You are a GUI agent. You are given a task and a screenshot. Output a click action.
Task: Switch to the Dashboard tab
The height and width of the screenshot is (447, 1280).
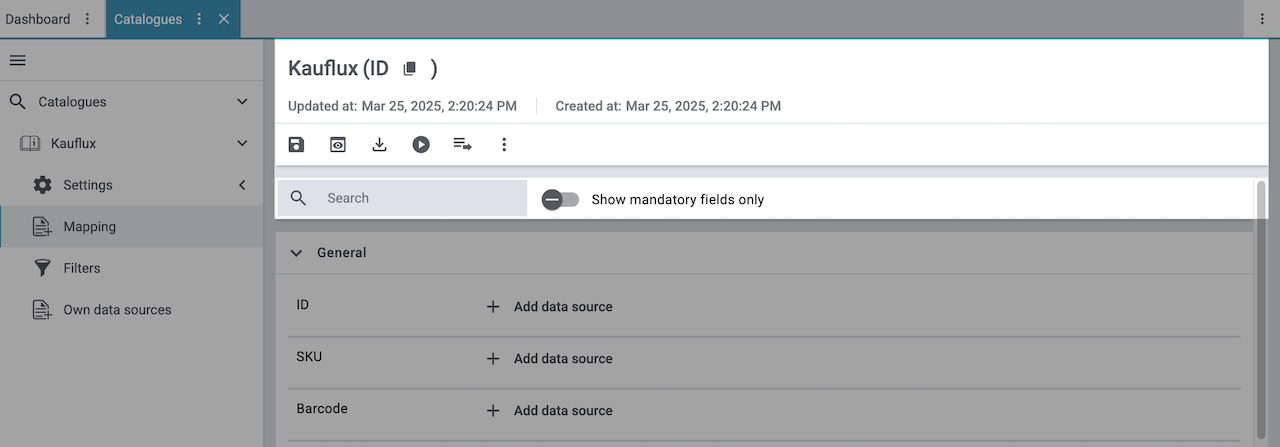[x=38, y=19]
